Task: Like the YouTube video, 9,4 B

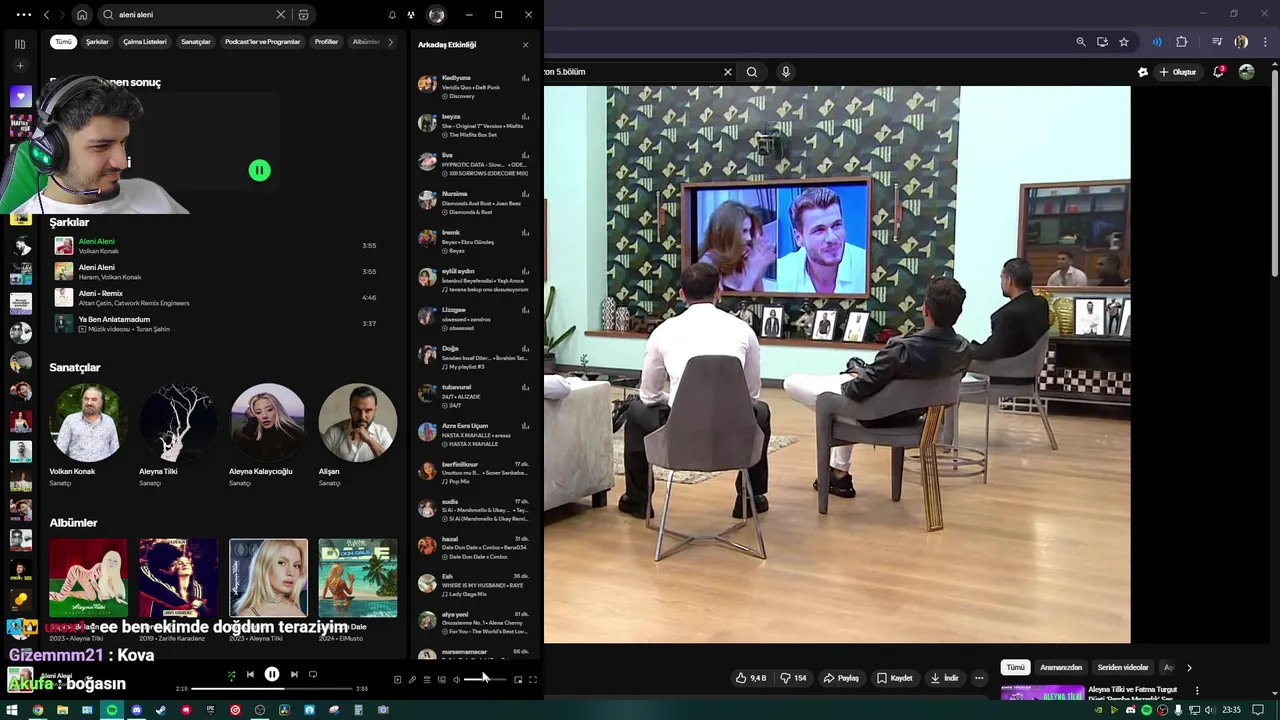Action: click(x=751, y=678)
